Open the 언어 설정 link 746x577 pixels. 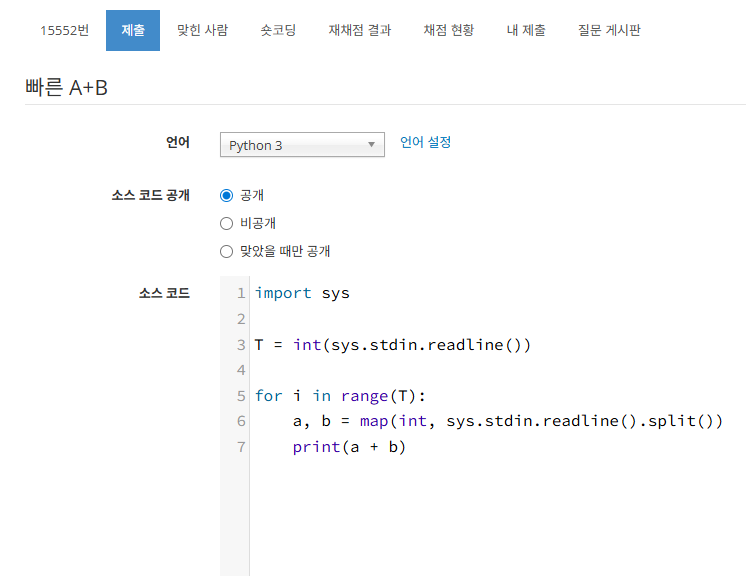pyautogui.click(x=425, y=142)
